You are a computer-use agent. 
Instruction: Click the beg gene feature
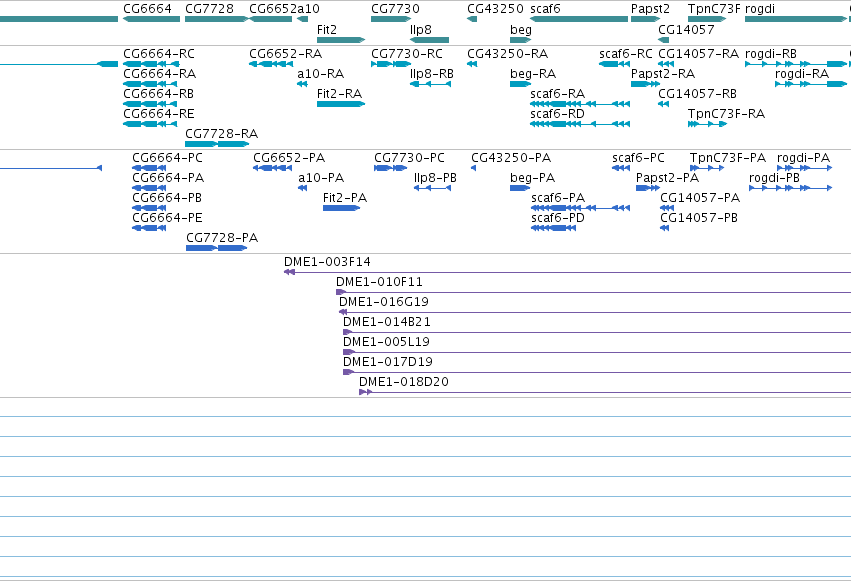pos(520,40)
